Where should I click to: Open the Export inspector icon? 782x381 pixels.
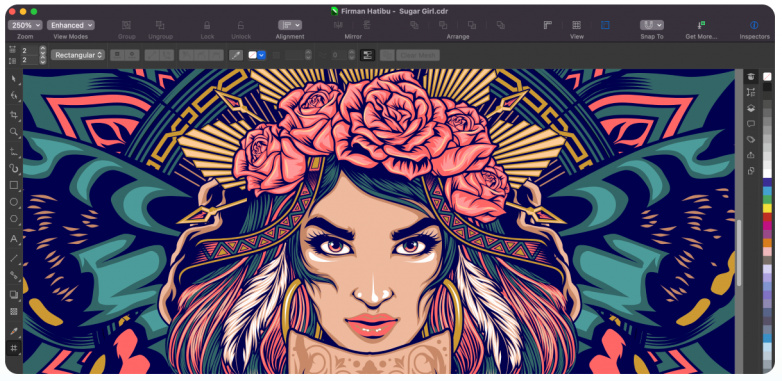click(751, 155)
